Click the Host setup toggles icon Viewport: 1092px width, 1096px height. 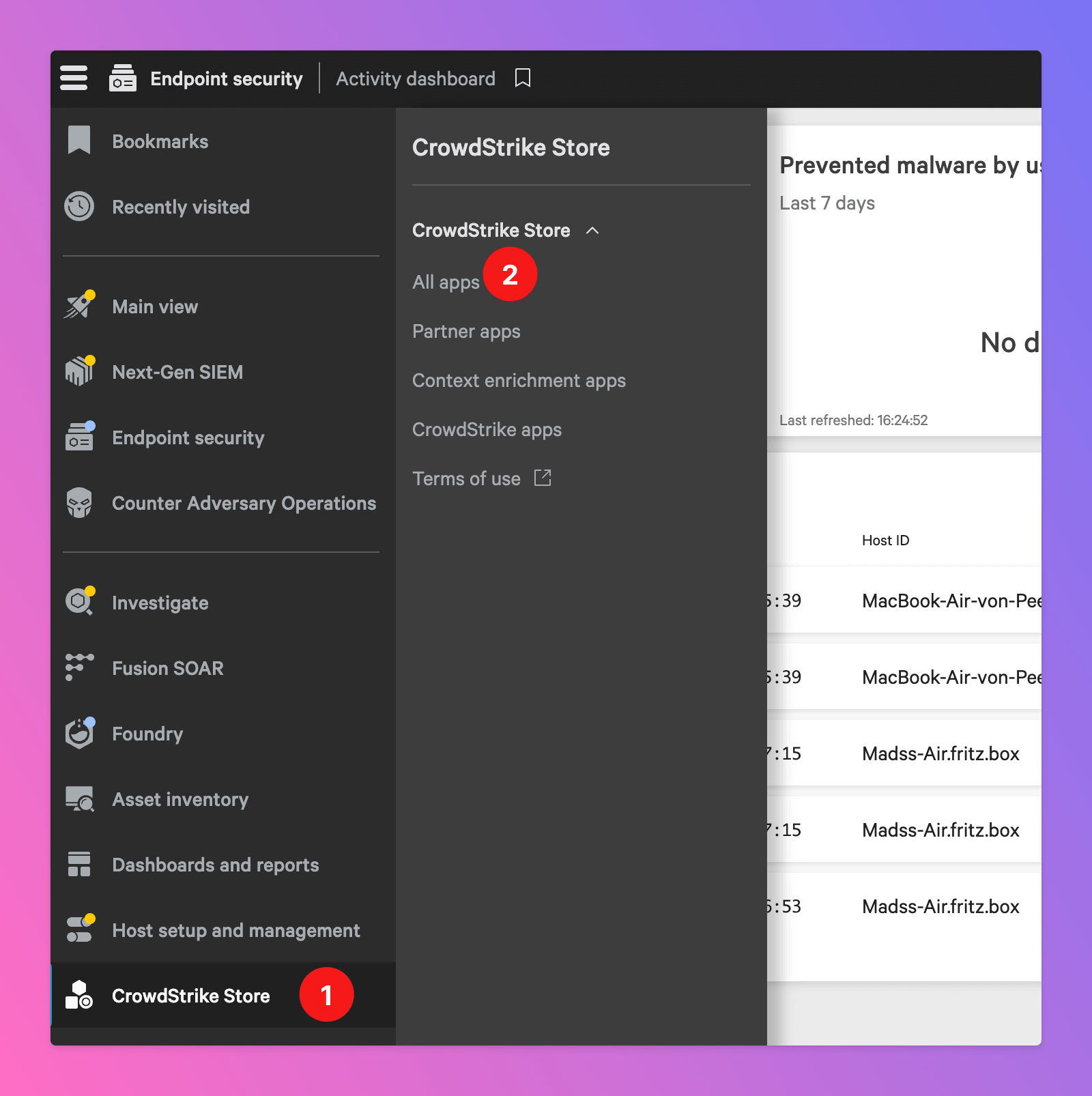tap(79, 929)
